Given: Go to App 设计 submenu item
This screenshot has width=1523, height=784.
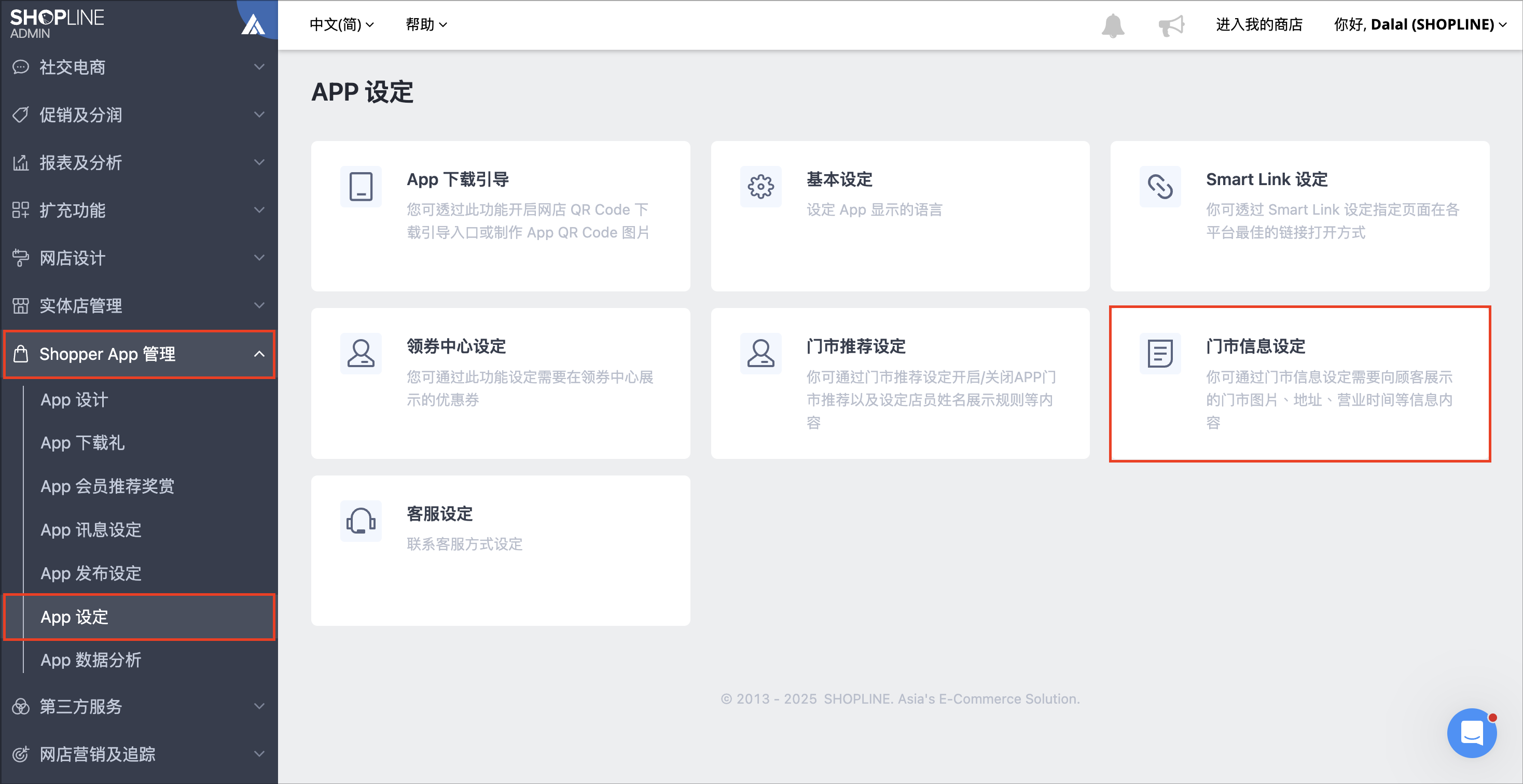Looking at the screenshot, I should [x=75, y=400].
